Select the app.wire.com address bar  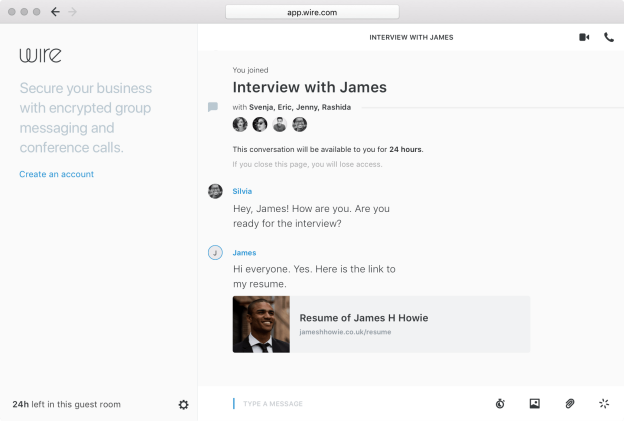[x=312, y=12]
